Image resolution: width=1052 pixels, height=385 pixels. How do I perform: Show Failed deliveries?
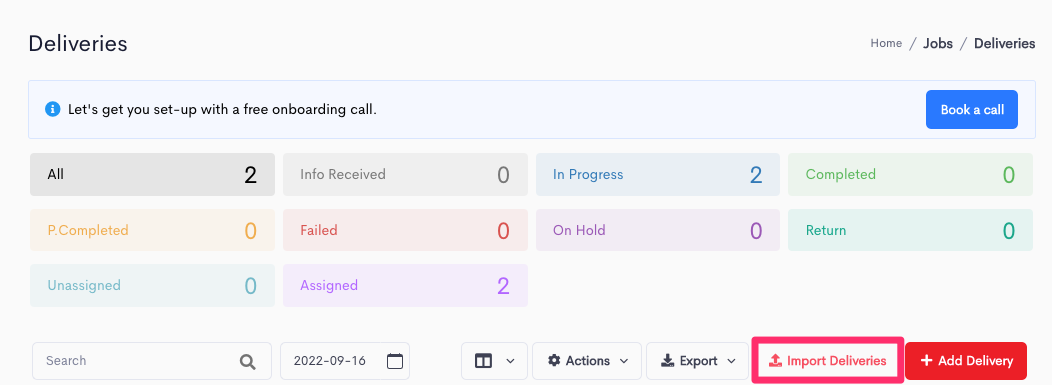click(x=405, y=230)
